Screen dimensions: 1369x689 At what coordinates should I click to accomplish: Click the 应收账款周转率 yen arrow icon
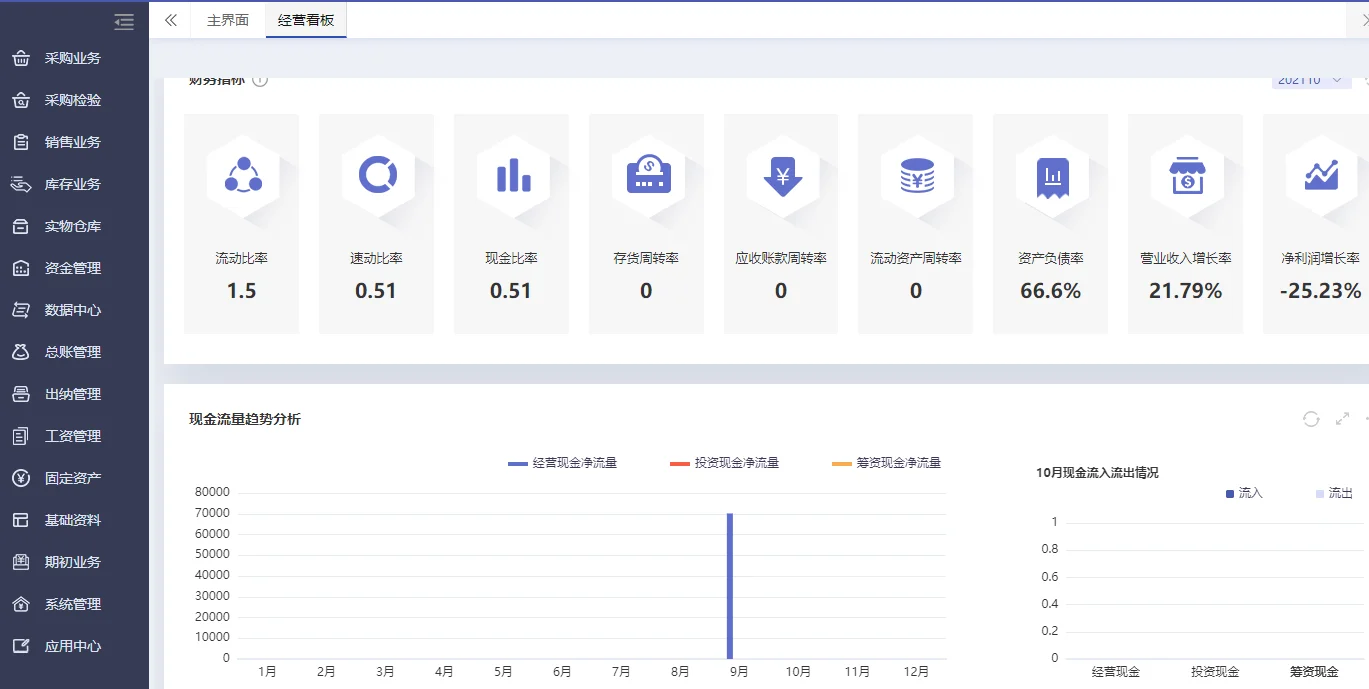coord(782,176)
